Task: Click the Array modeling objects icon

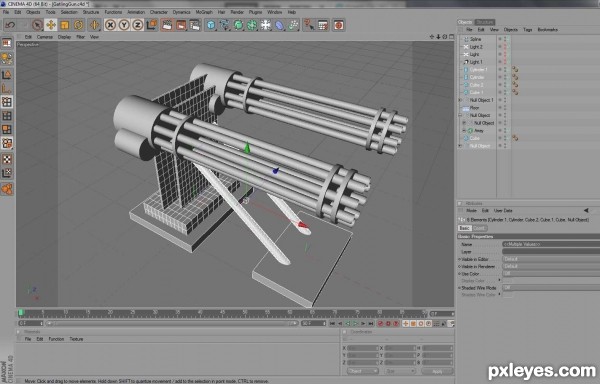Action: pos(252,25)
